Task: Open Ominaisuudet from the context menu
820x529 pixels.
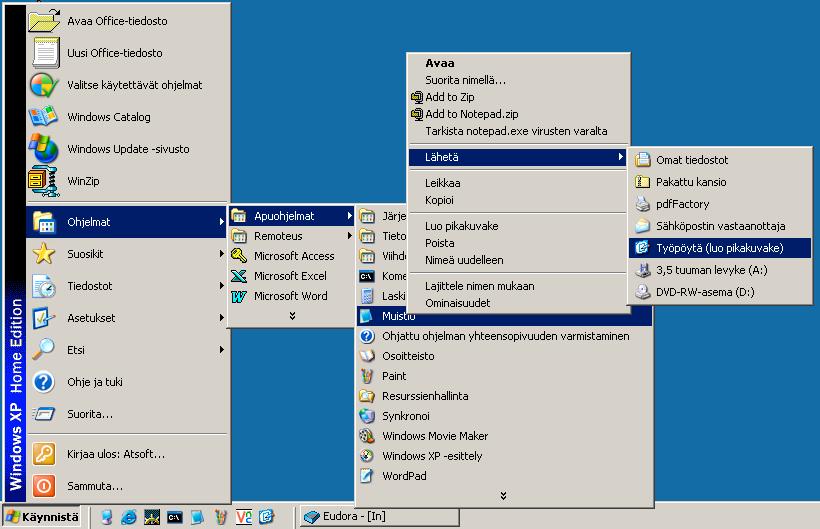Action: pos(458,303)
